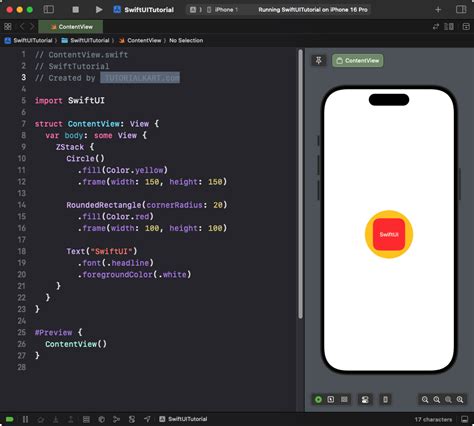Image resolution: width=474 pixels, height=426 pixels.
Task: Click the Text("SwiftUI") code line
Action: coord(102,251)
